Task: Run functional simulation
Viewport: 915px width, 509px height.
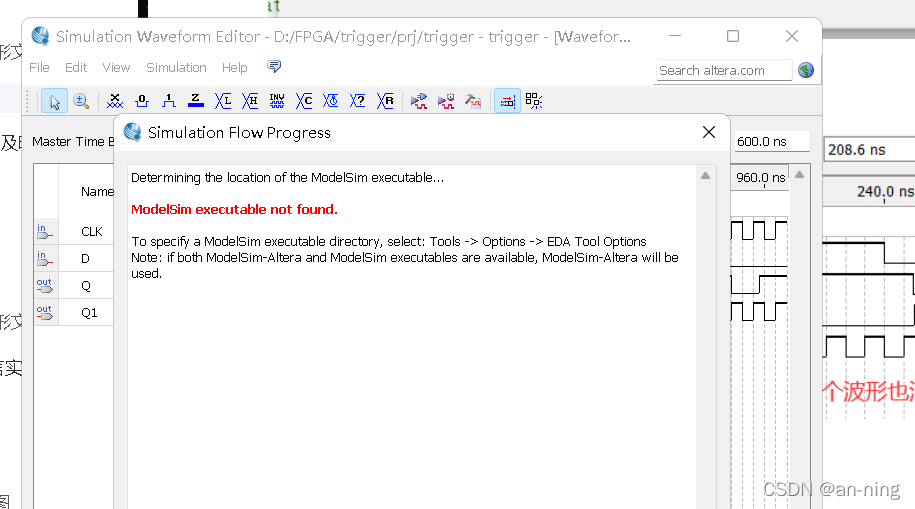Action: [x=418, y=101]
